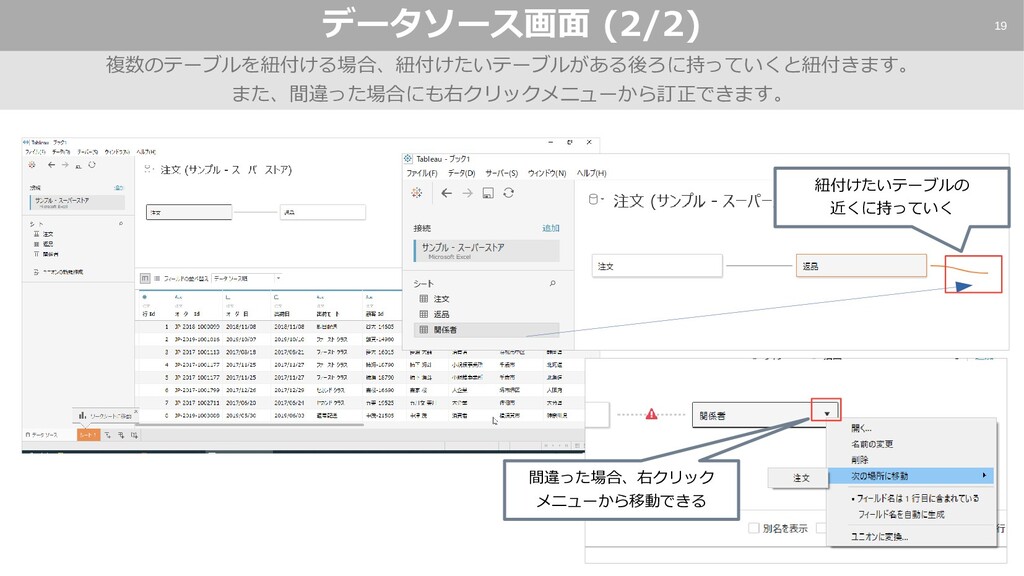Choose 削除 in the context menu
Viewport: 1024px width, 576px height.
(x=859, y=460)
